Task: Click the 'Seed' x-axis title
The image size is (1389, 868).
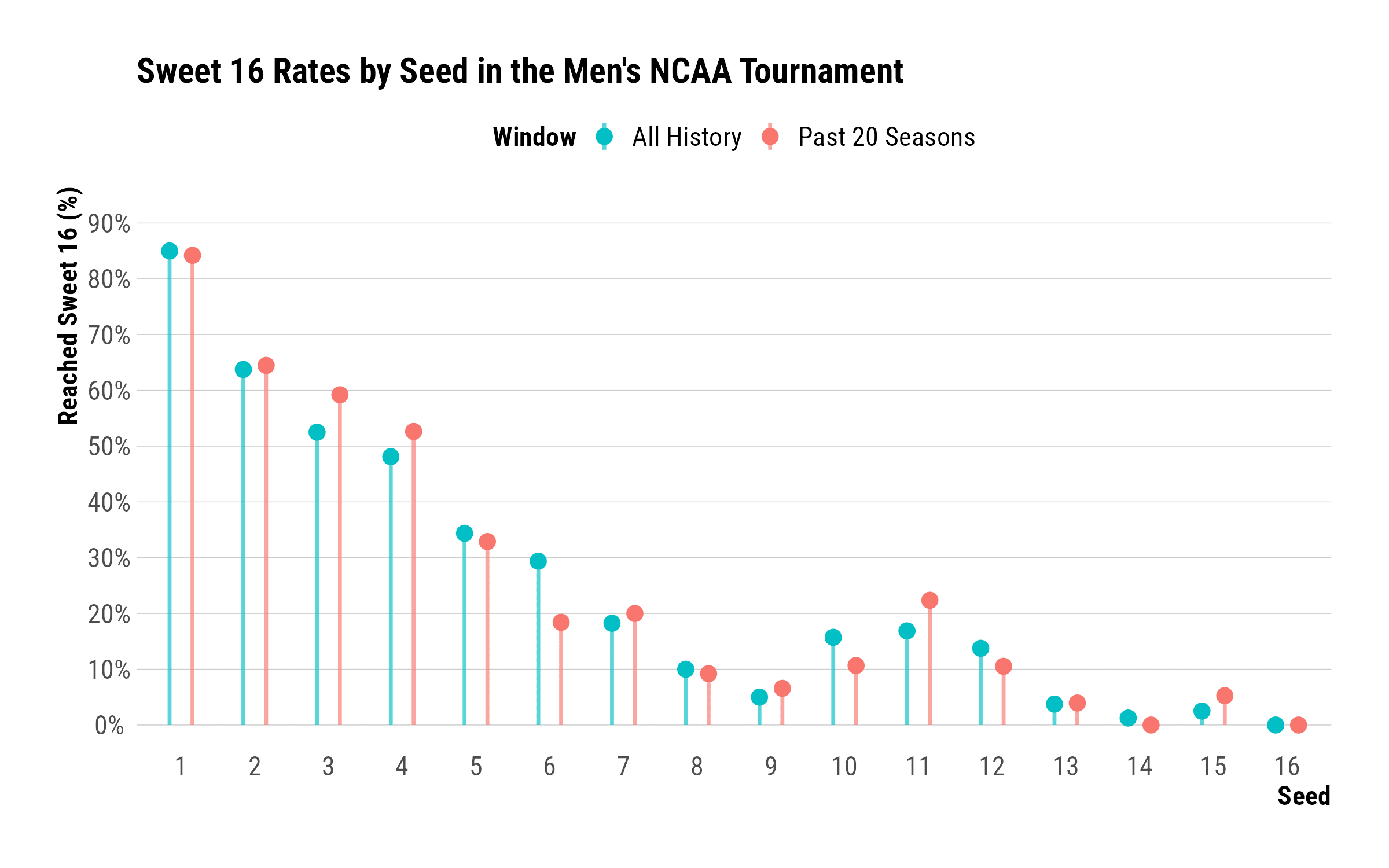Action: [1303, 796]
